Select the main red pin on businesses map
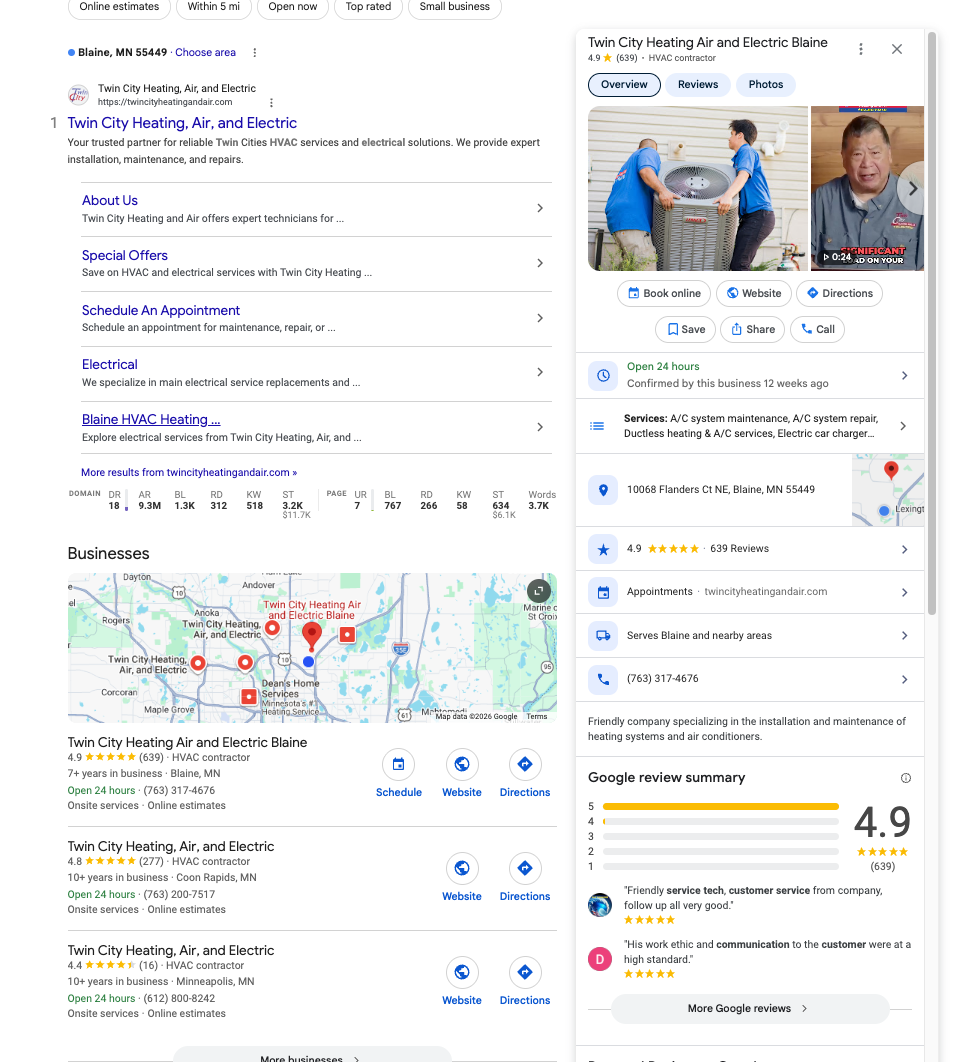 [x=312, y=635]
